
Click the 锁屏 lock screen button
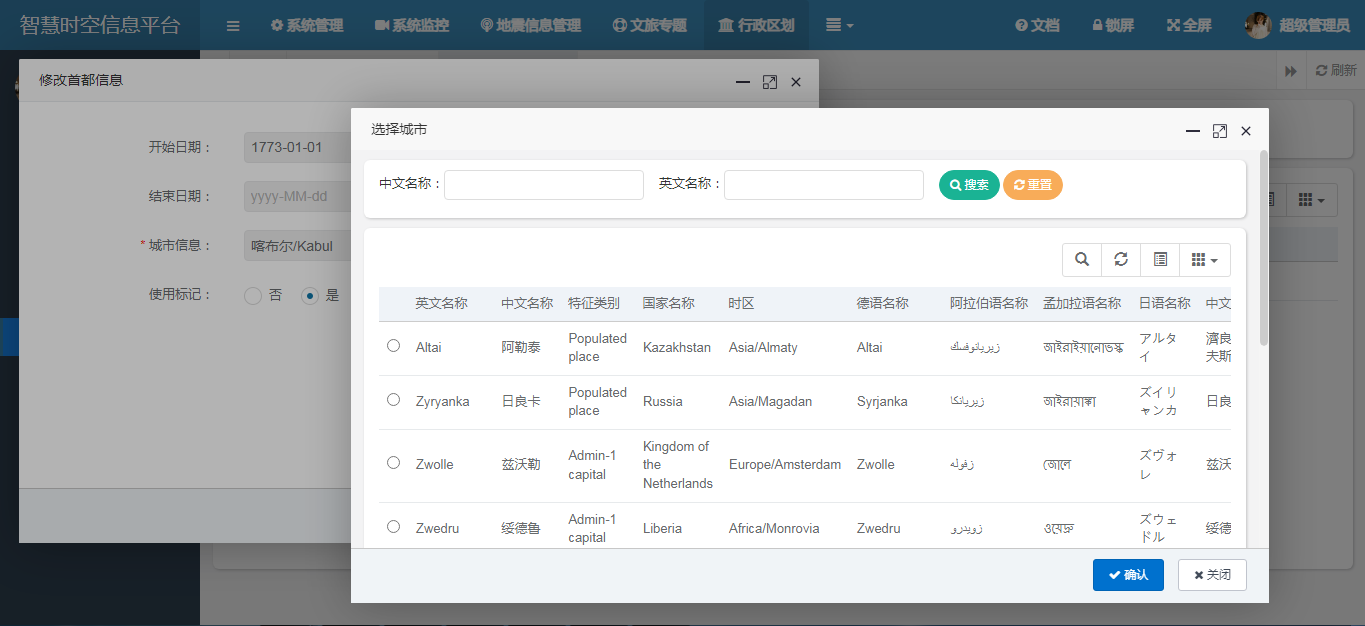(1113, 26)
